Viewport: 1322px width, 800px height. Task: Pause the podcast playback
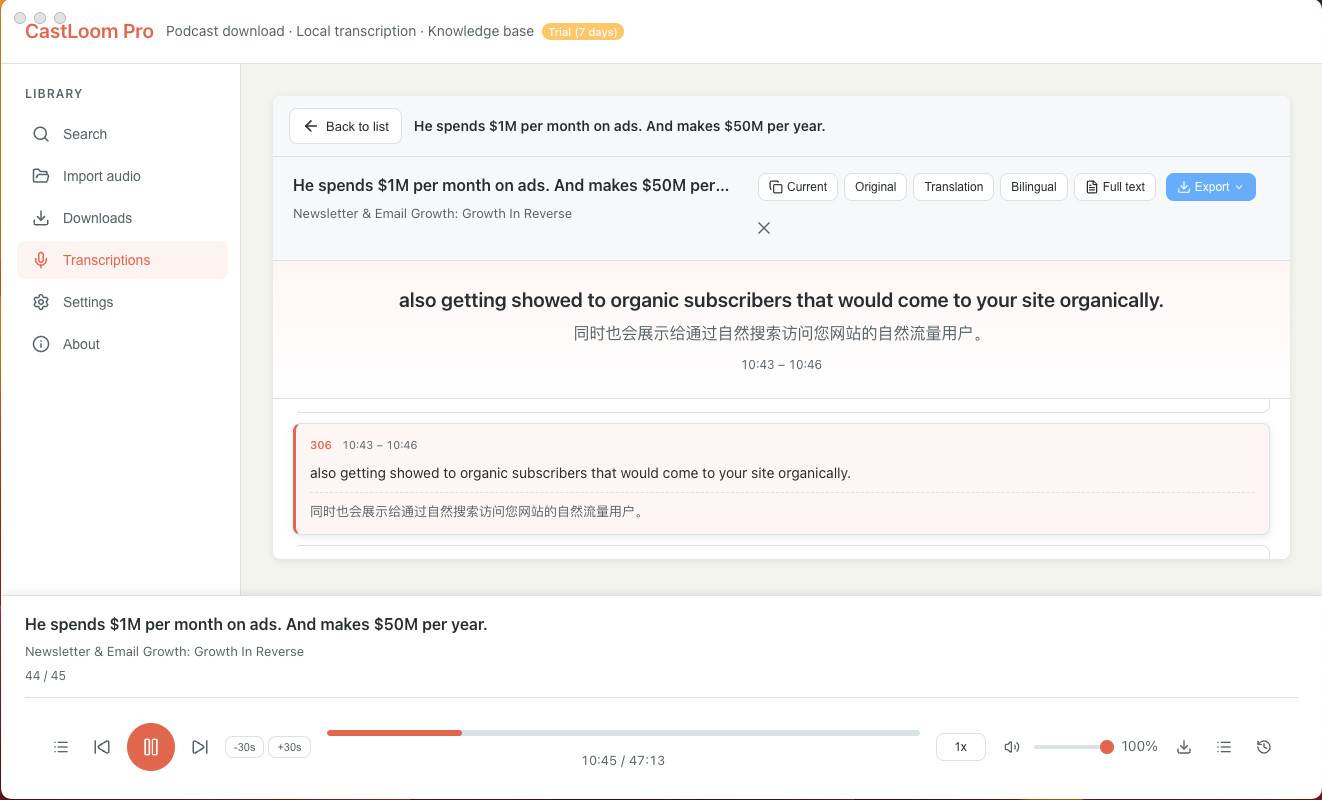[x=151, y=747]
